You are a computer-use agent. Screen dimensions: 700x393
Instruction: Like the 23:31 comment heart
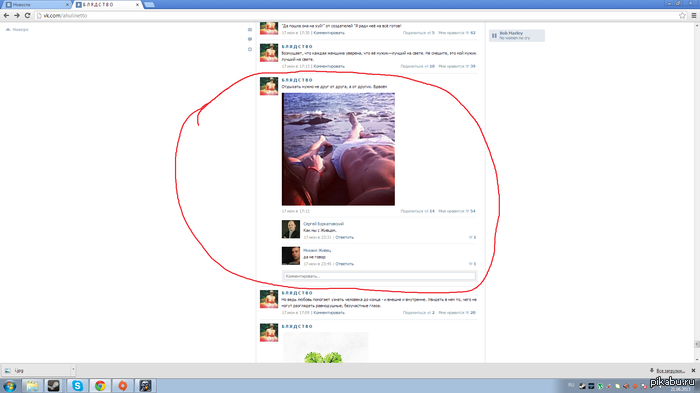point(472,237)
